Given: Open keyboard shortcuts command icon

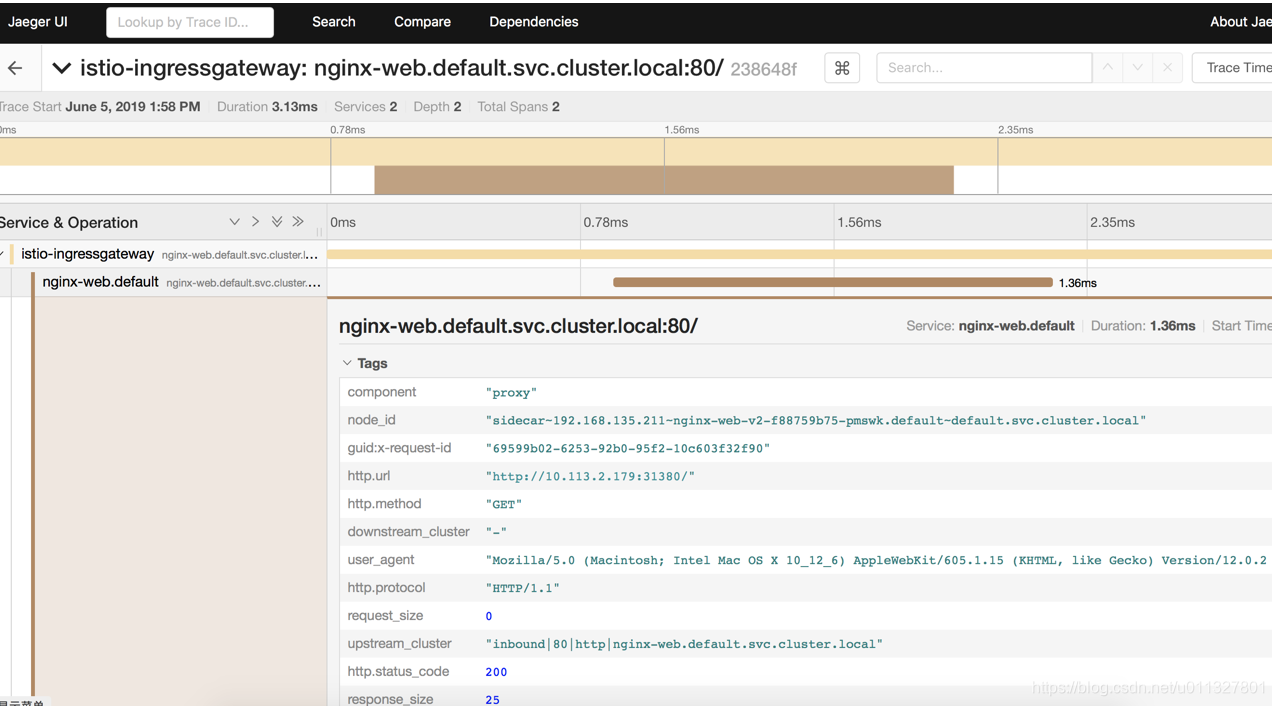Looking at the screenshot, I should (x=842, y=68).
